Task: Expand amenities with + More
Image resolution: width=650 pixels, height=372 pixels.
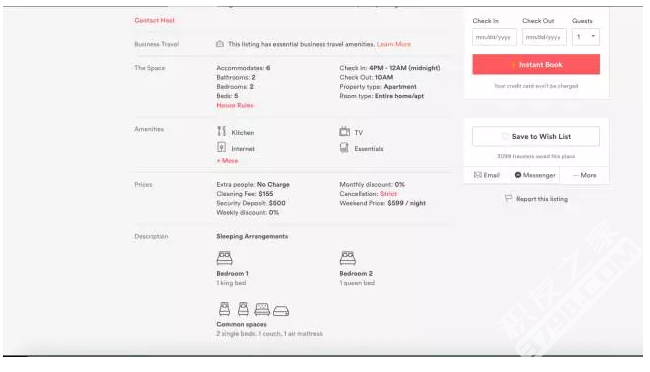Action: click(227, 160)
